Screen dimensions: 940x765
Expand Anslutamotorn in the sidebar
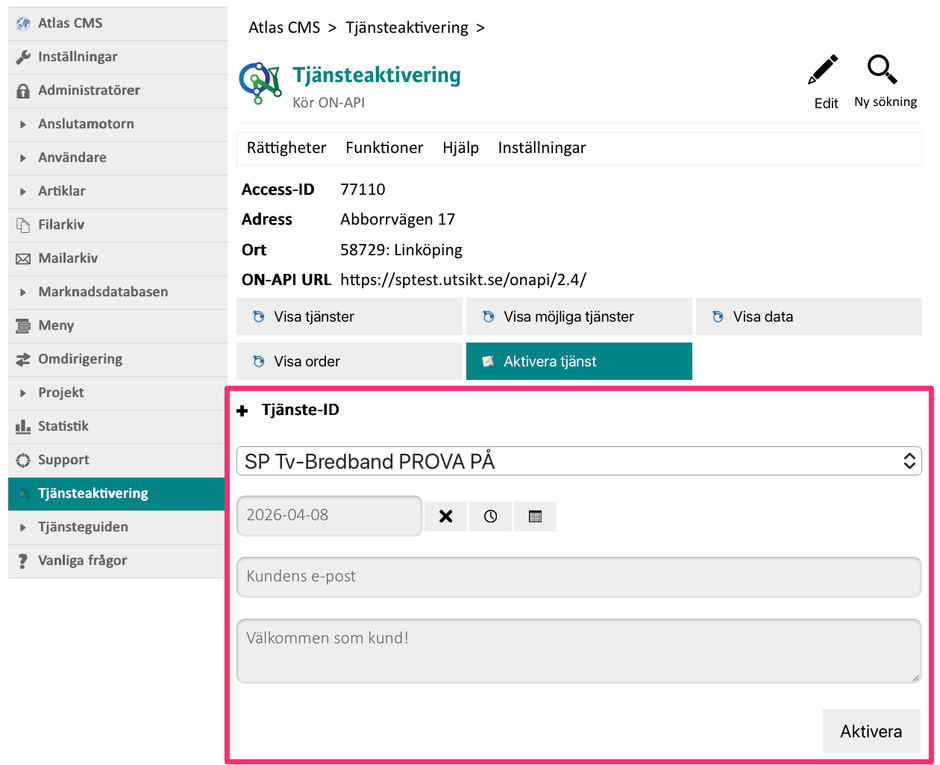[85, 124]
